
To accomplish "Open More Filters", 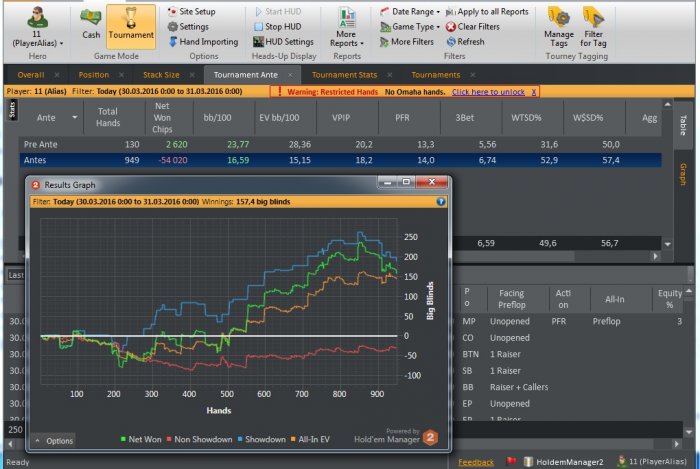I will [407, 42].
